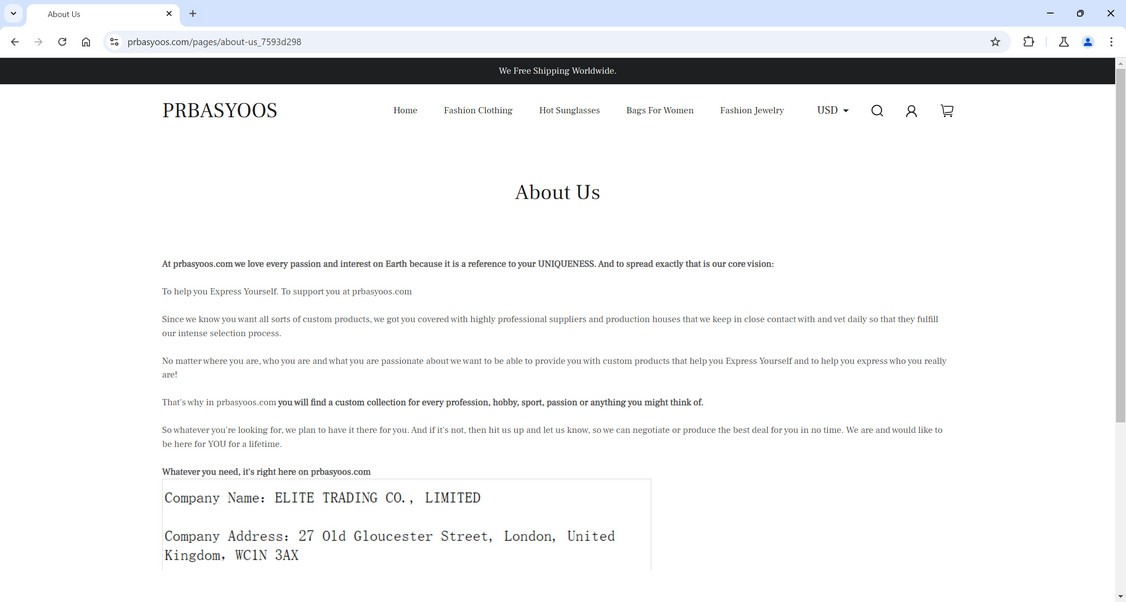Go back using browser back arrow
The image size is (1126, 602).
(15, 42)
